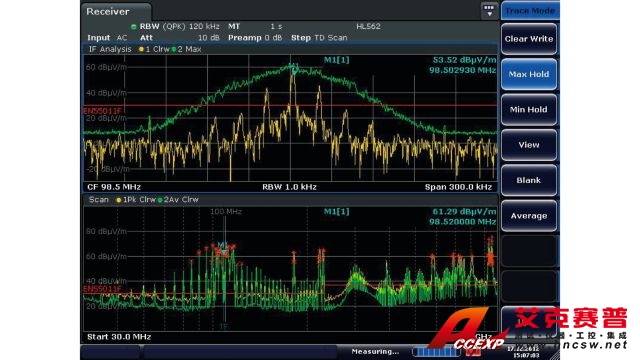Click the green RBW status indicator dot
The height and width of the screenshot is (360, 640).
click(x=133, y=27)
